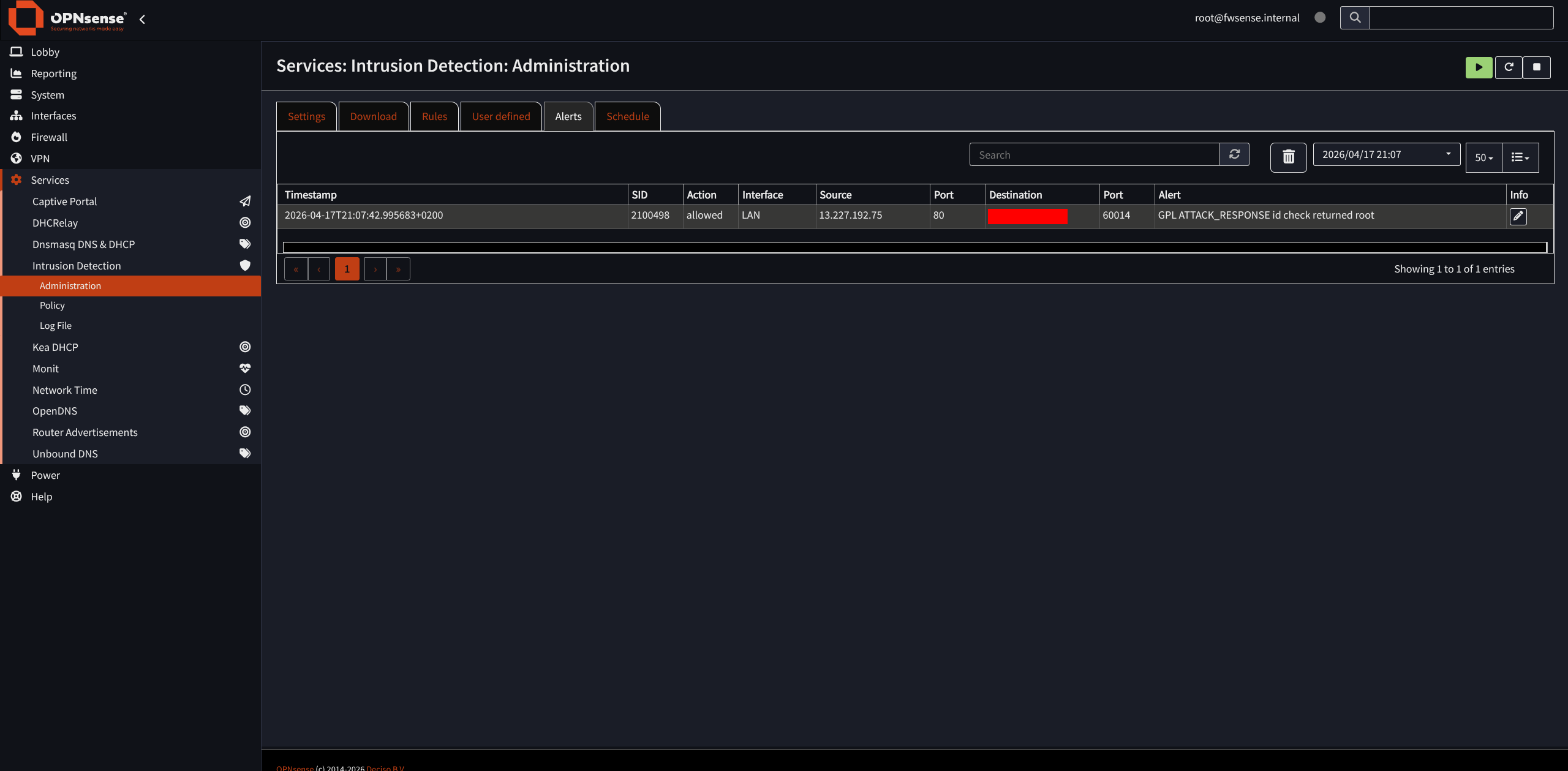Collapse the sidebar with the chevron arrow
The image size is (1568, 771).
coord(142,20)
